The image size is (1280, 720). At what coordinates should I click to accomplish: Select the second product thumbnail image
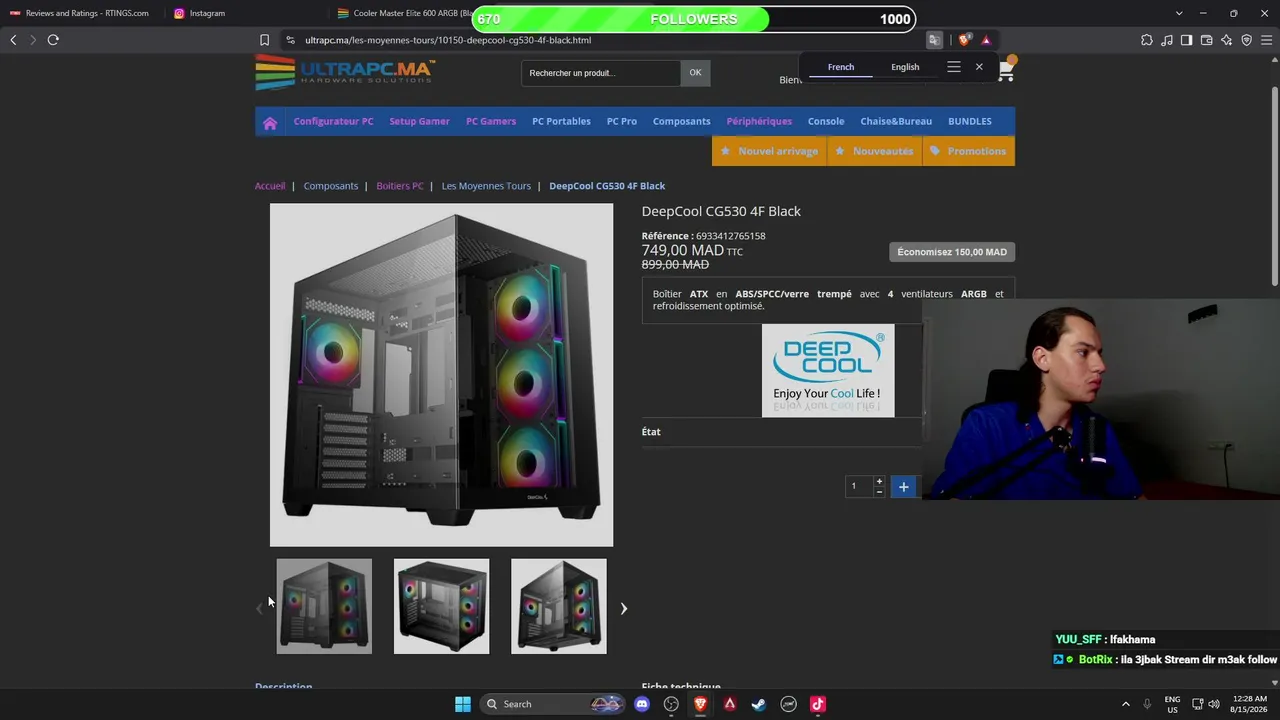pyautogui.click(x=441, y=606)
